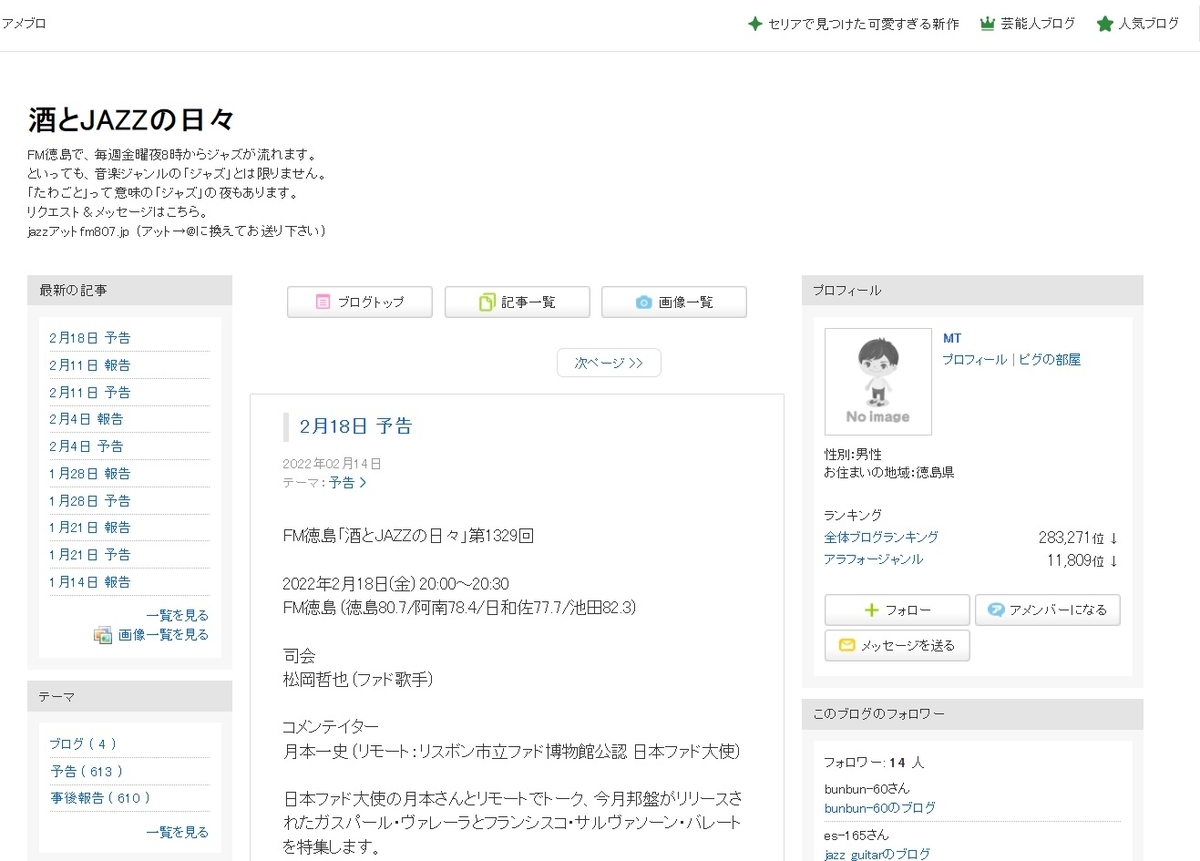
Task: Click アメンバーになる button
Action: [1048, 610]
